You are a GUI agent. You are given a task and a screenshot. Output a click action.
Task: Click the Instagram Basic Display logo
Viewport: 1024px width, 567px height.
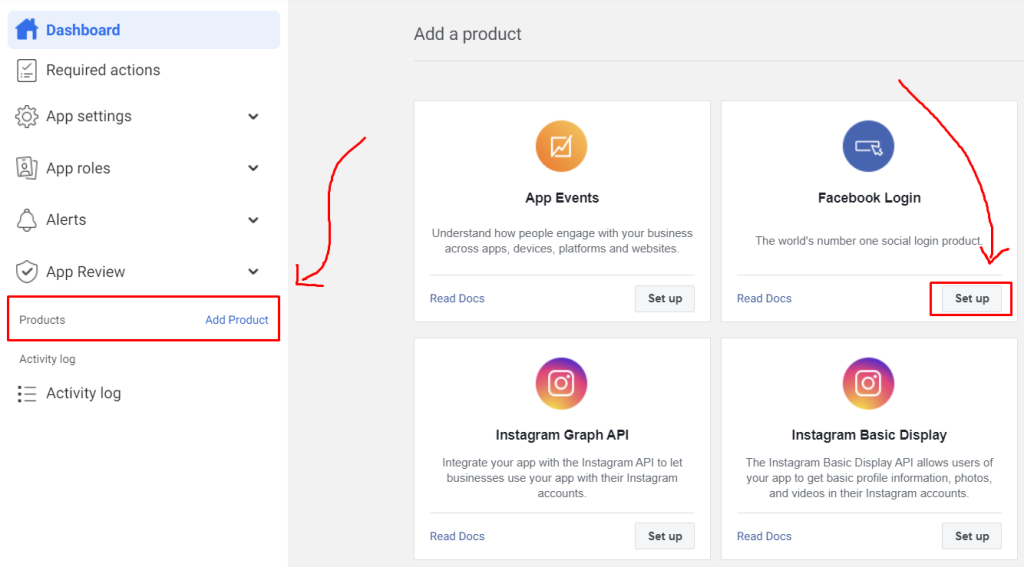868,383
